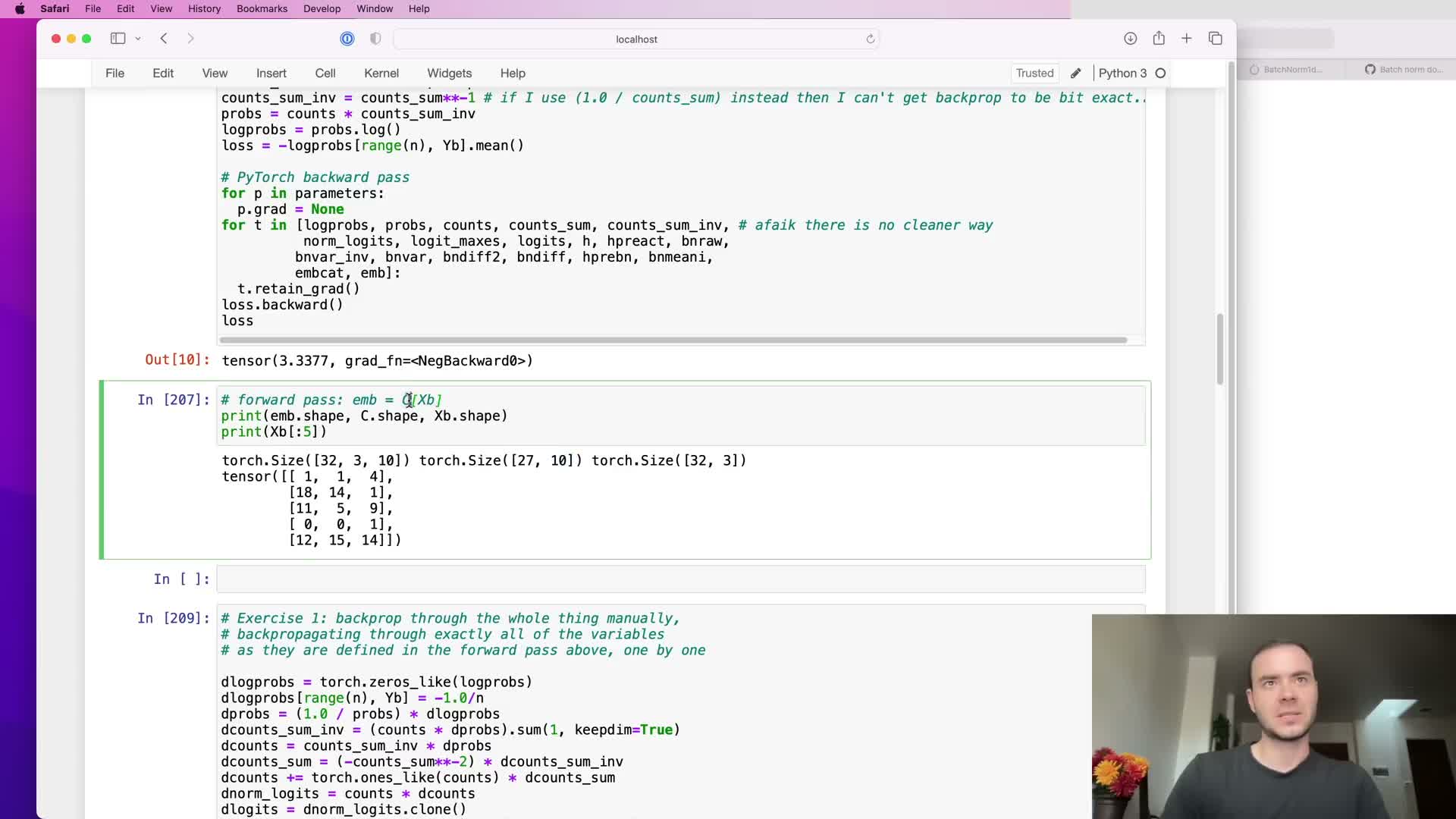The width and height of the screenshot is (1456, 819).
Task: Open the Safari downloads icon
Action: [x=1130, y=39]
